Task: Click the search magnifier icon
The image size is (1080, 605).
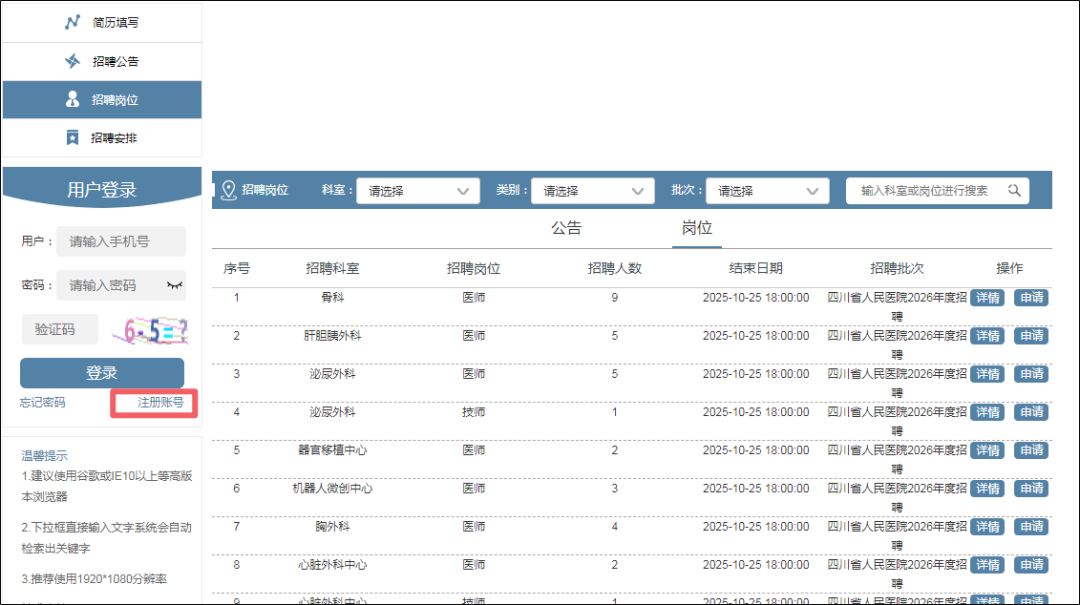Action: click(1013, 190)
